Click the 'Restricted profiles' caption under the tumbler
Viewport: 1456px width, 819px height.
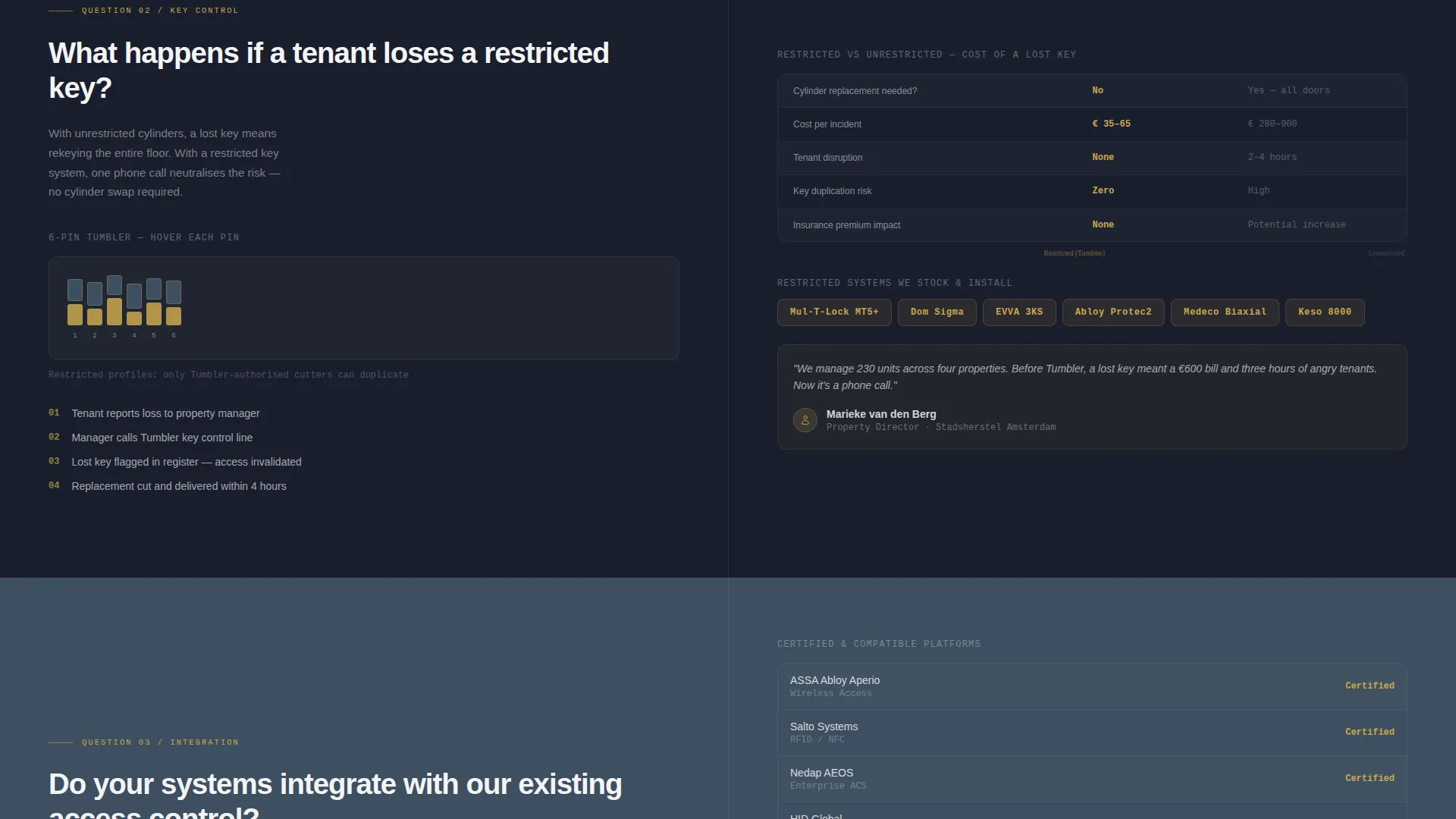pyautogui.click(x=228, y=375)
